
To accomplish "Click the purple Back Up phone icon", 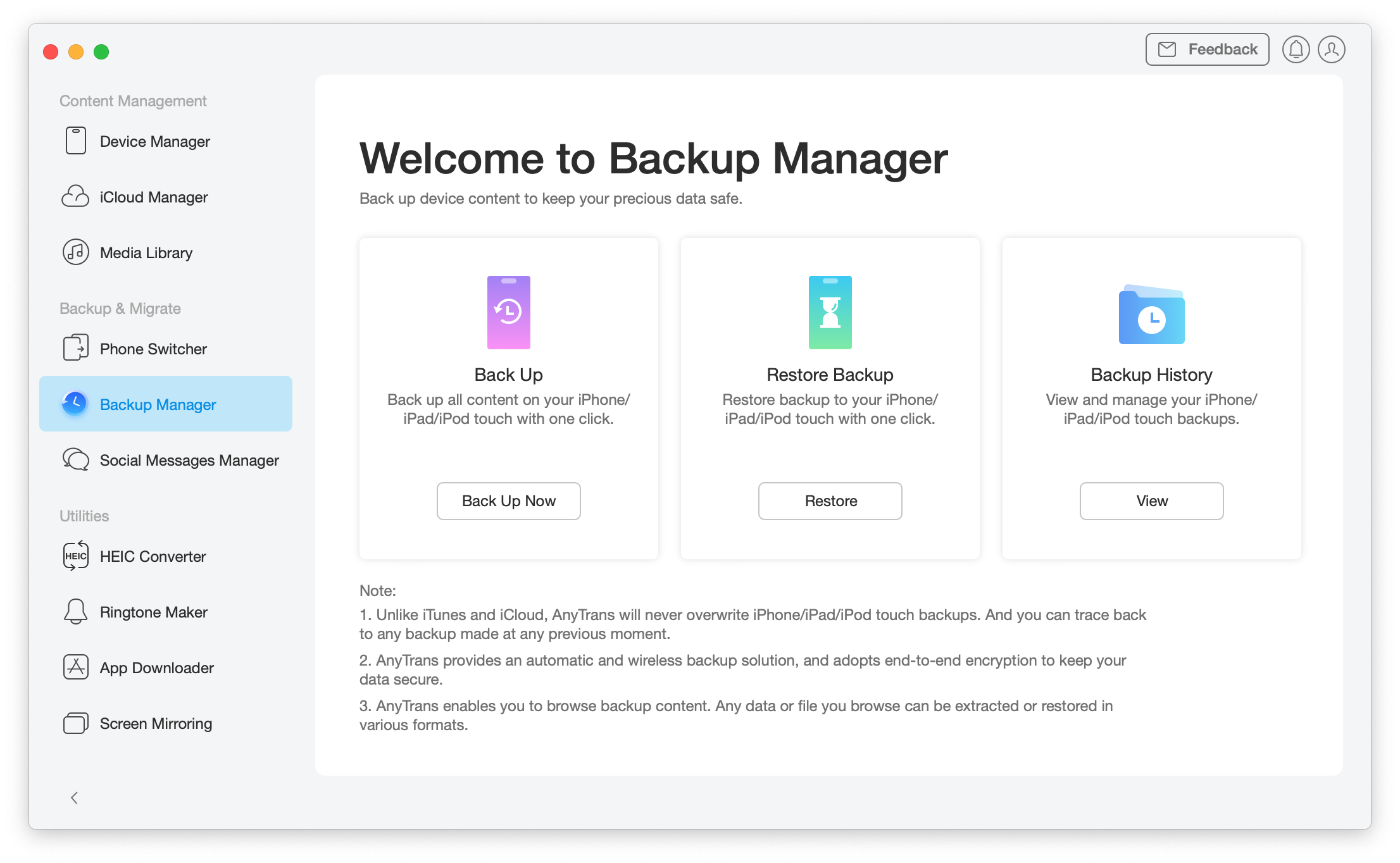I will click(509, 313).
